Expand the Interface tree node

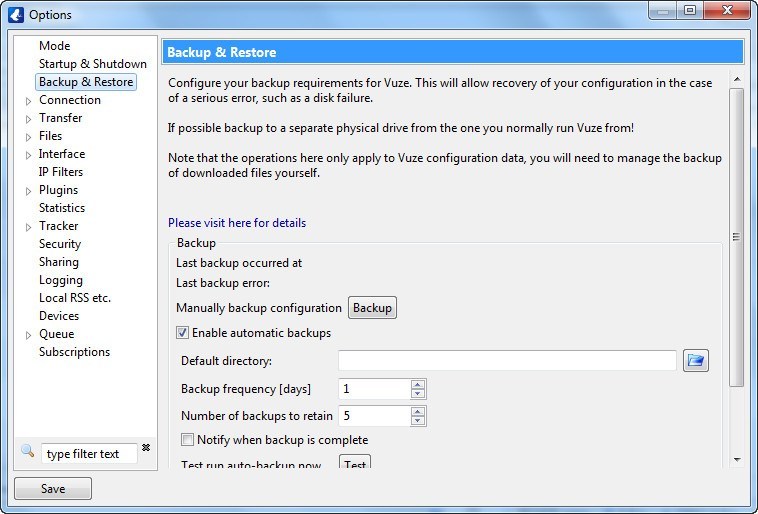(x=29, y=155)
